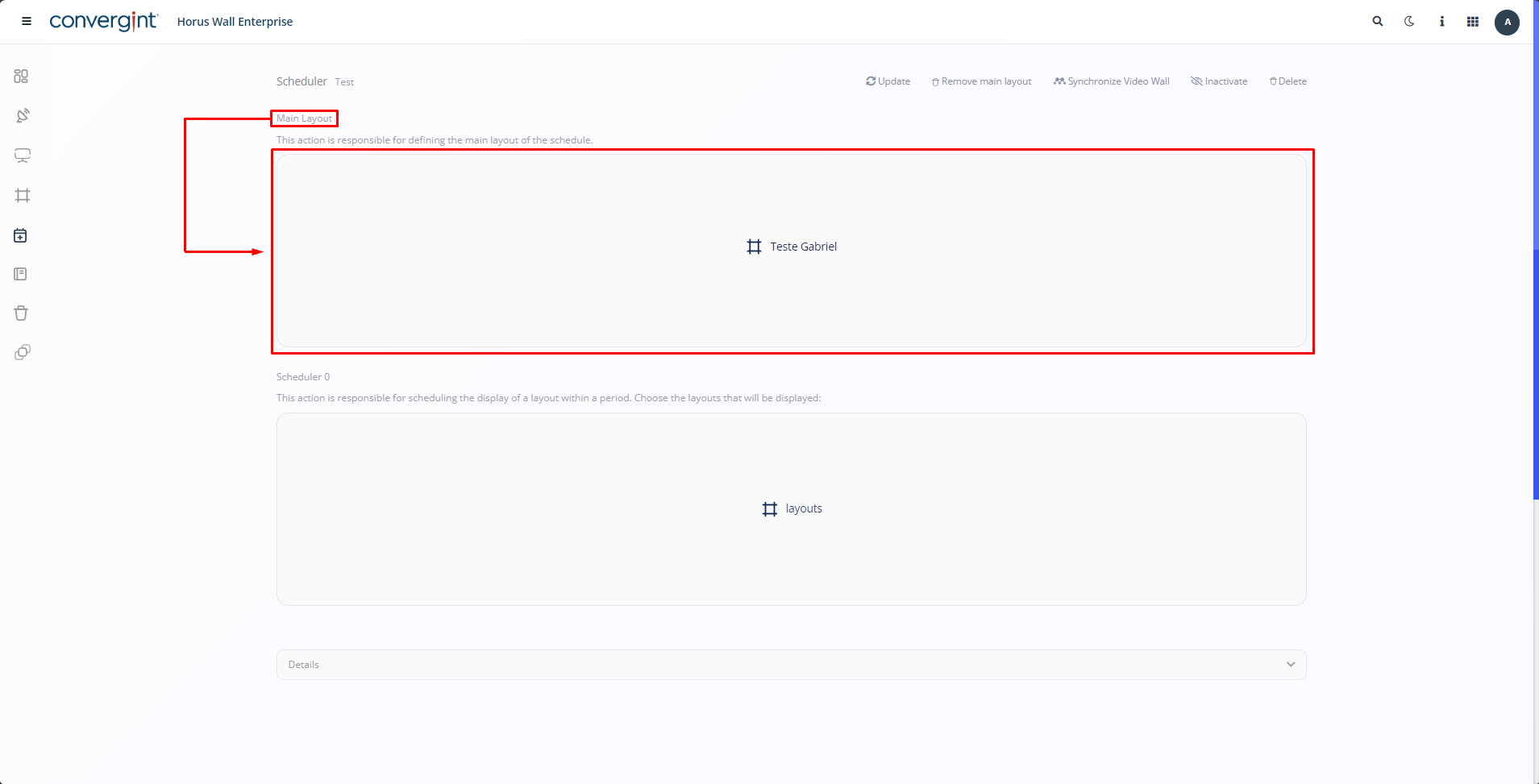
Task: Open the monitor screens sidebar icon
Action: 23,156
